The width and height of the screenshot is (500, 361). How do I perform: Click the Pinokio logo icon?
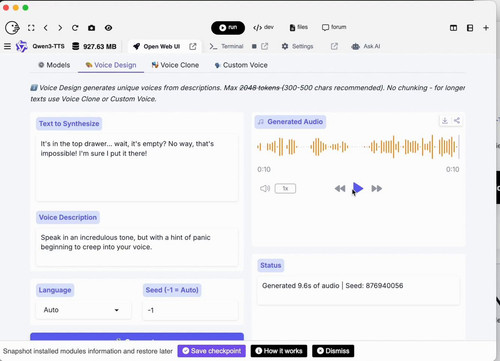coord(12,28)
